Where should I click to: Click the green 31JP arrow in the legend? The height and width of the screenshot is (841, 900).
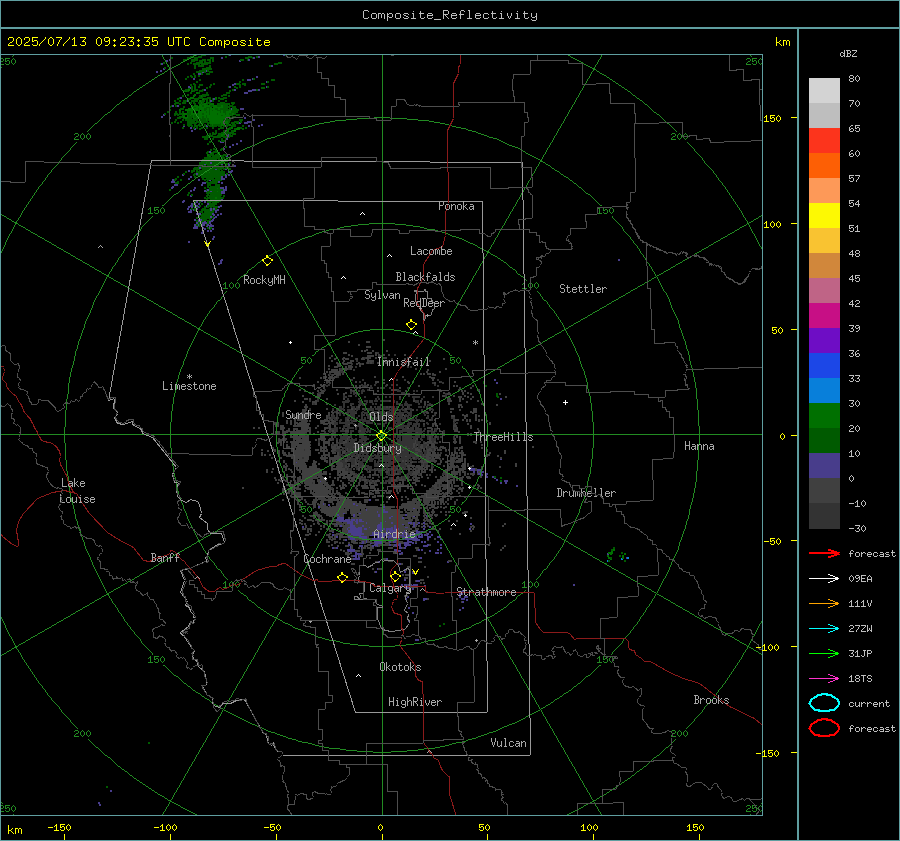pyautogui.click(x=824, y=653)
